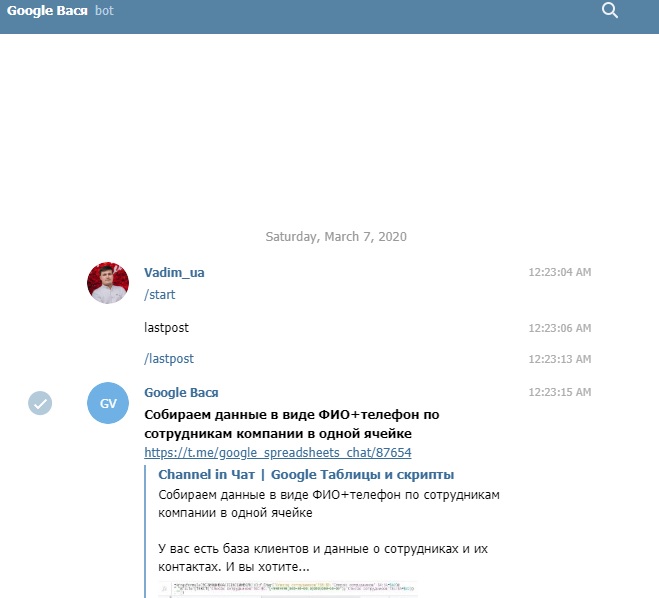Viewport: 659px width, 598px height.
Task: Open the preview image thumbnail at bottom
Action: tap(288, 590)
